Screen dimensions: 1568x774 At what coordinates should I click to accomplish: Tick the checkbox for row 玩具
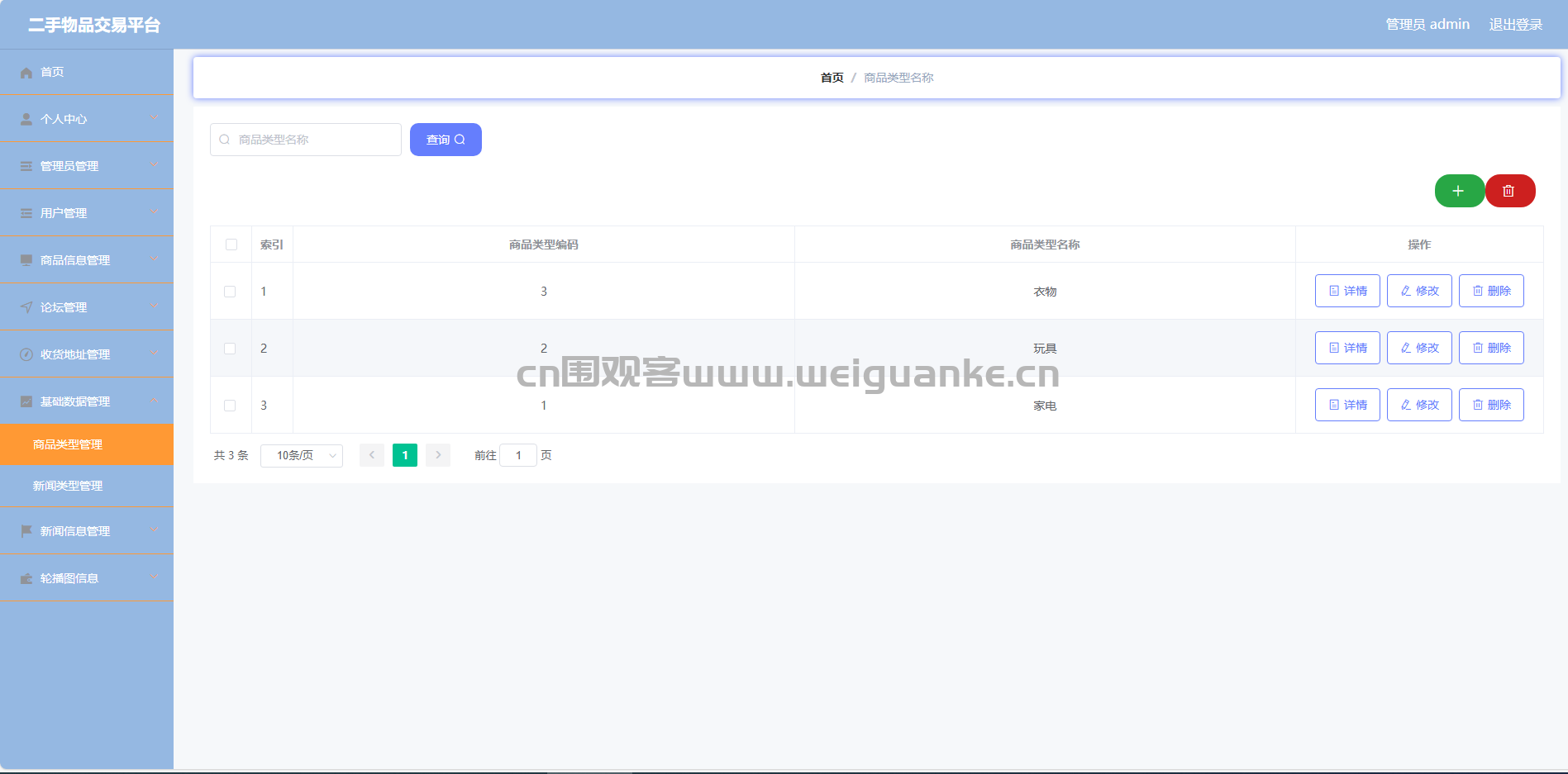[230, 349]
